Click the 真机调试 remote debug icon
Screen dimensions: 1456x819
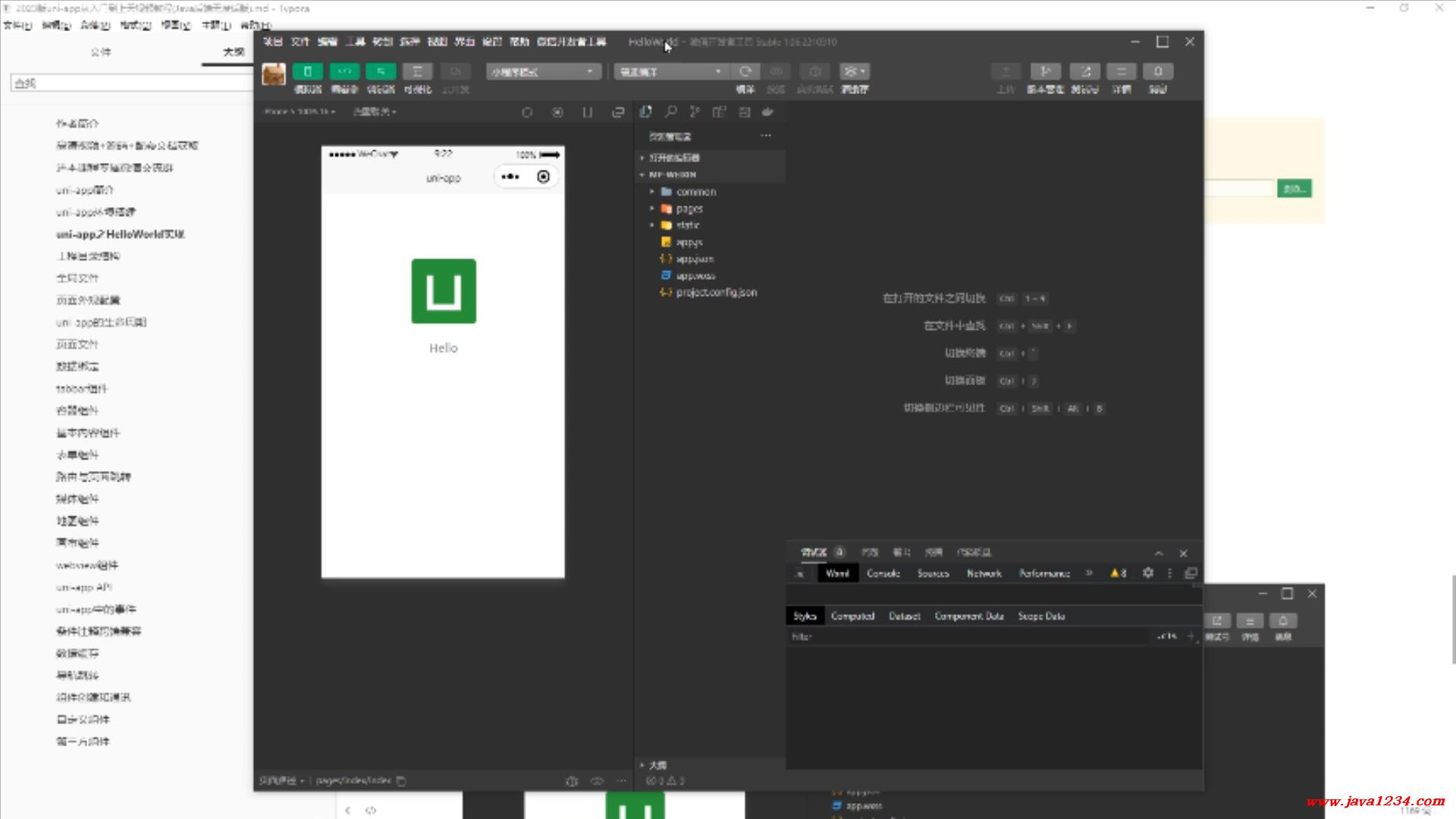point(815,71)
